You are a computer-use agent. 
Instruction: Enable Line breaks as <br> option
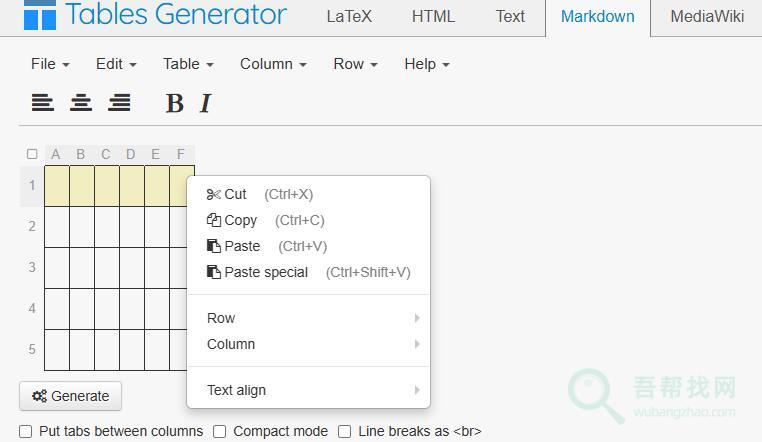pos(345,432)
